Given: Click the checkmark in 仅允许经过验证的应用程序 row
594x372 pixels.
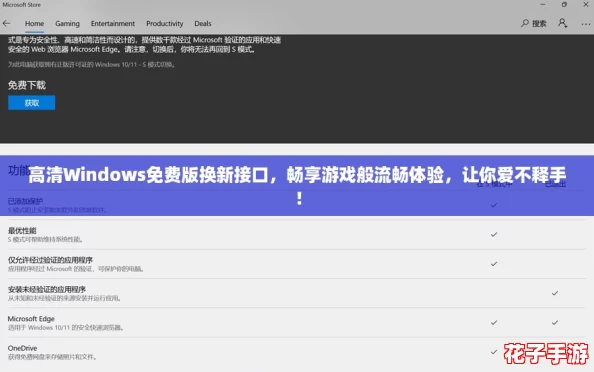Looking at the screenshot, I should click(494, 264).
